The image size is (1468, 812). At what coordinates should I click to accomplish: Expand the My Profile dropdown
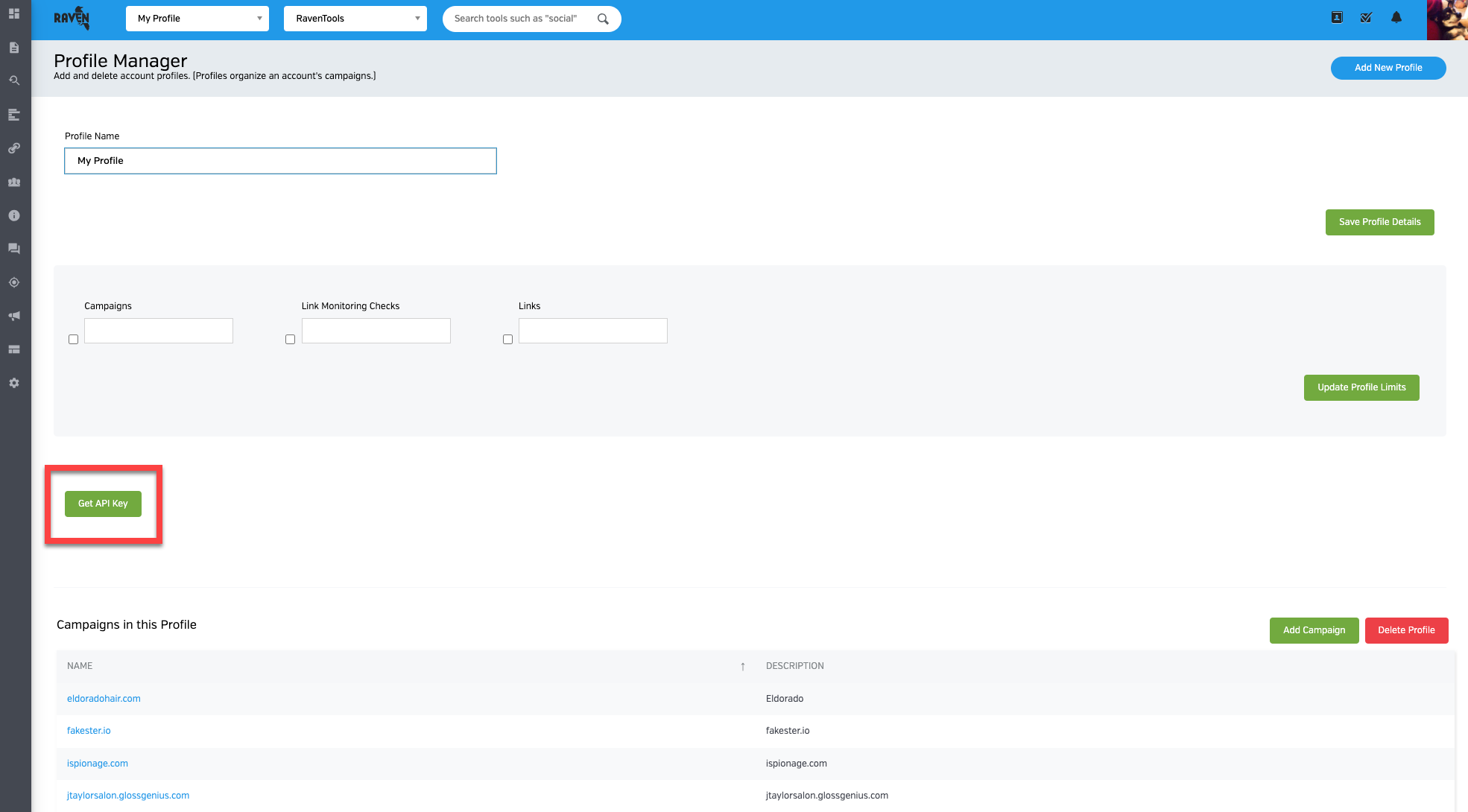[197, 19]
